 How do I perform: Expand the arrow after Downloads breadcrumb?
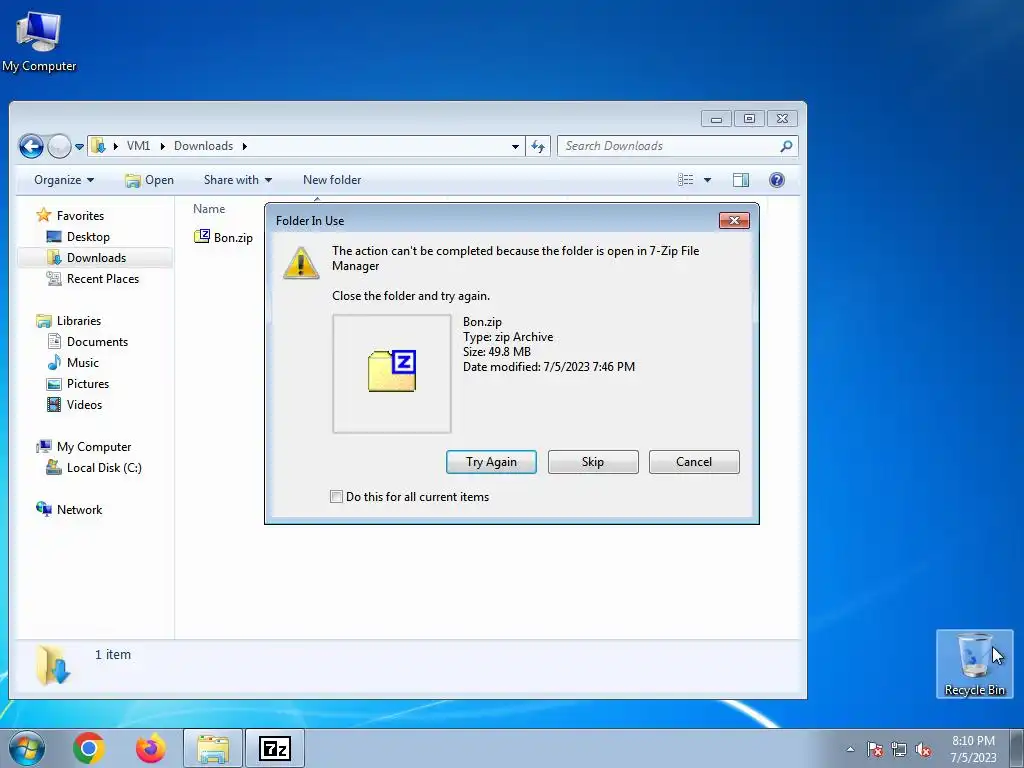pos(245,146)
